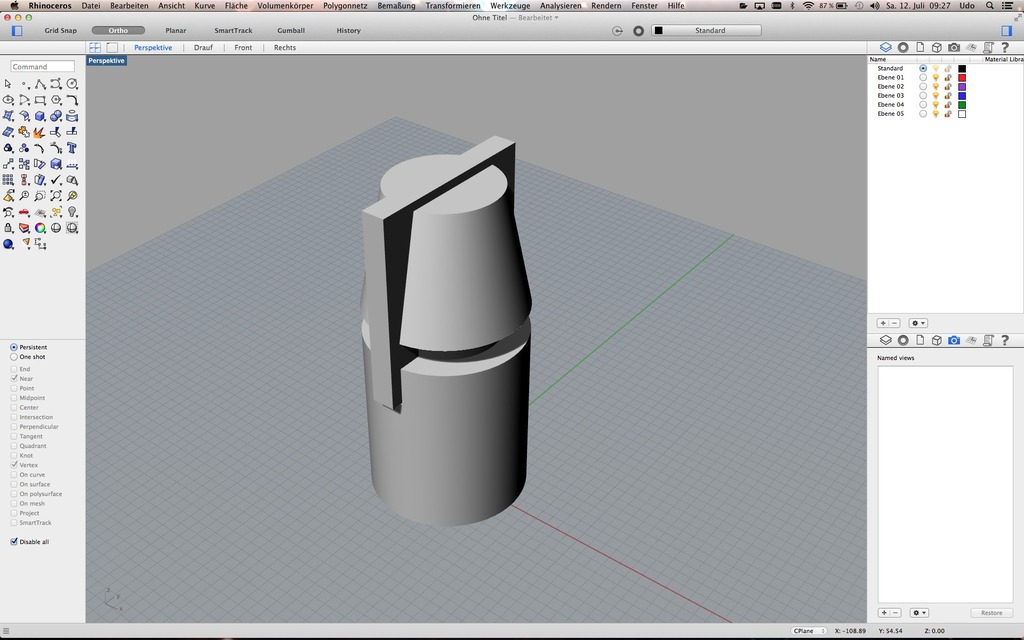
Task: Select the One shot radio option
Action: pyautogui.click(x=14, y=357)
